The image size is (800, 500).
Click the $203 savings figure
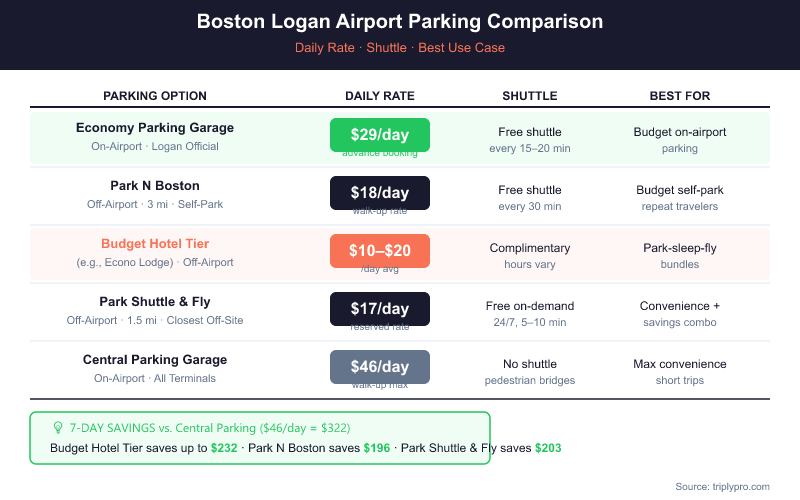click(548, 448)
